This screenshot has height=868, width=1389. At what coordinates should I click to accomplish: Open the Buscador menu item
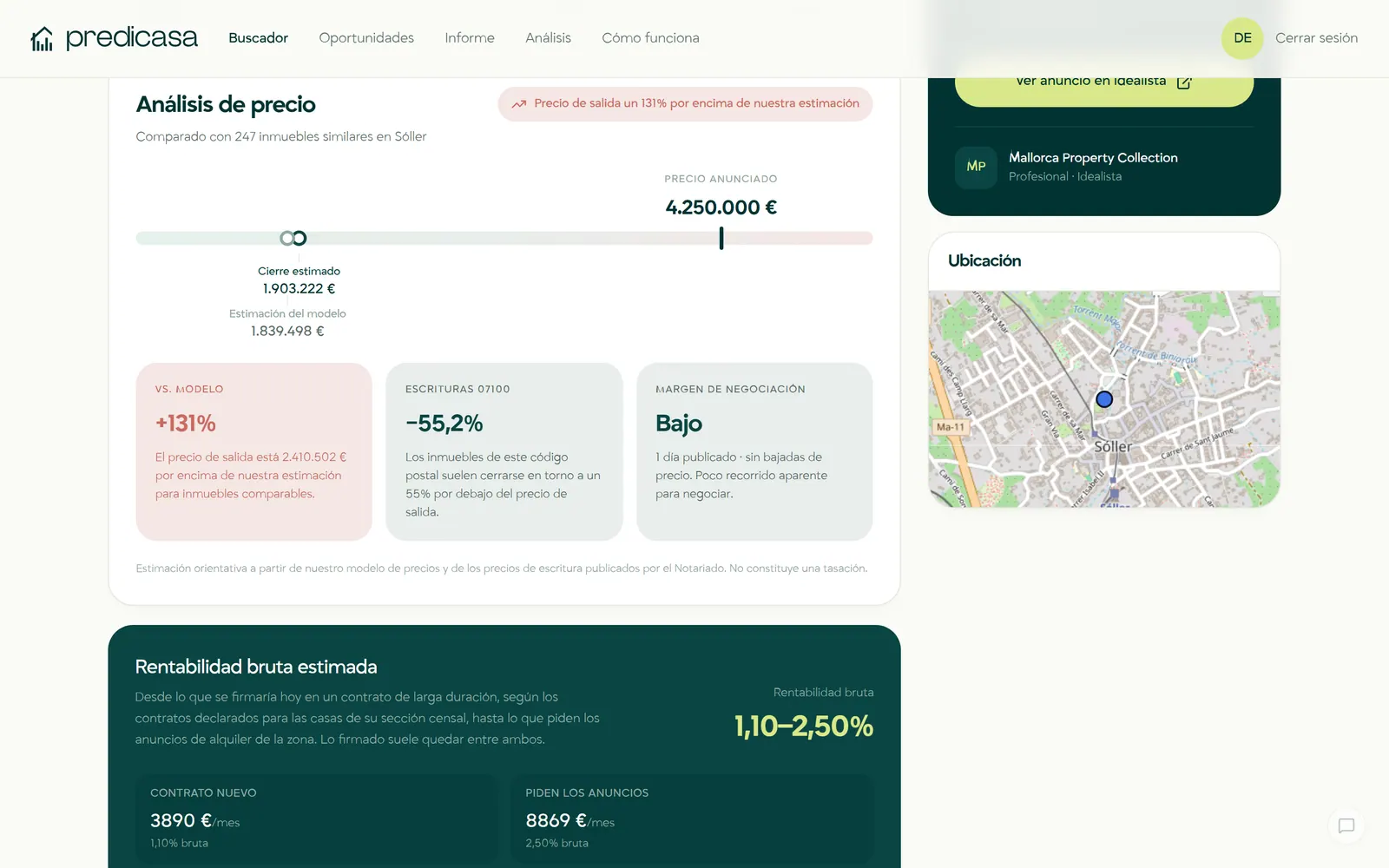click(258, 38)
